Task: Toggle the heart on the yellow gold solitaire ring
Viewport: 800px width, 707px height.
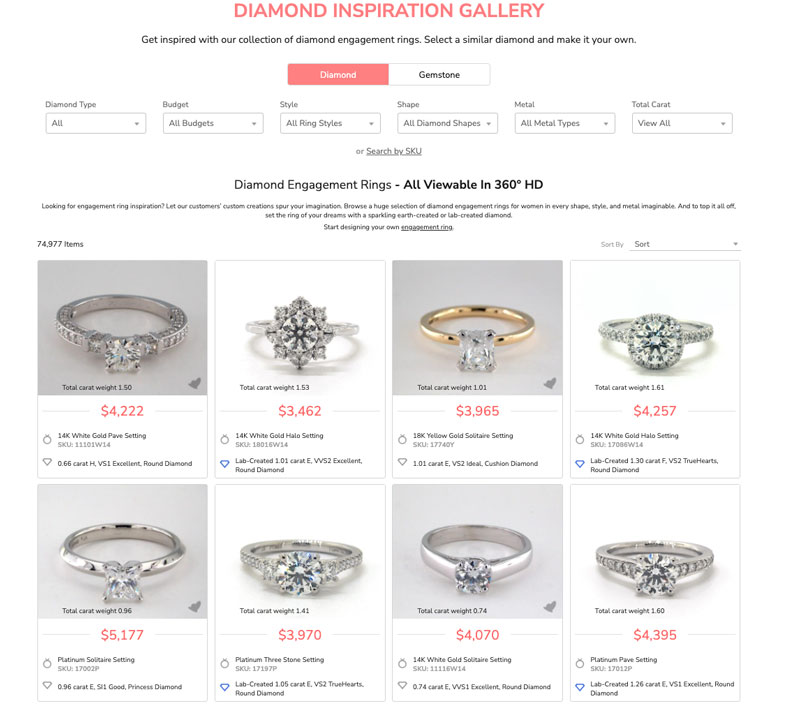Action: (x=550, y=382)
